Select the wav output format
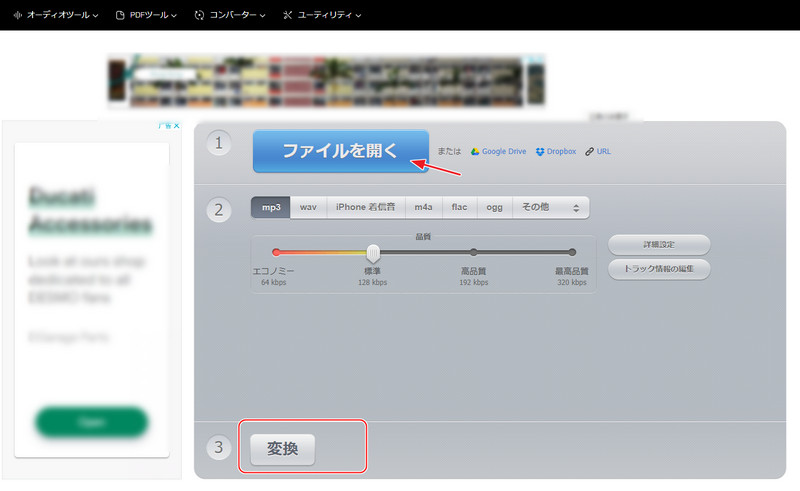The width and height of the screenshot is (800, 491). pyautogui.click(x=308, y=207)
